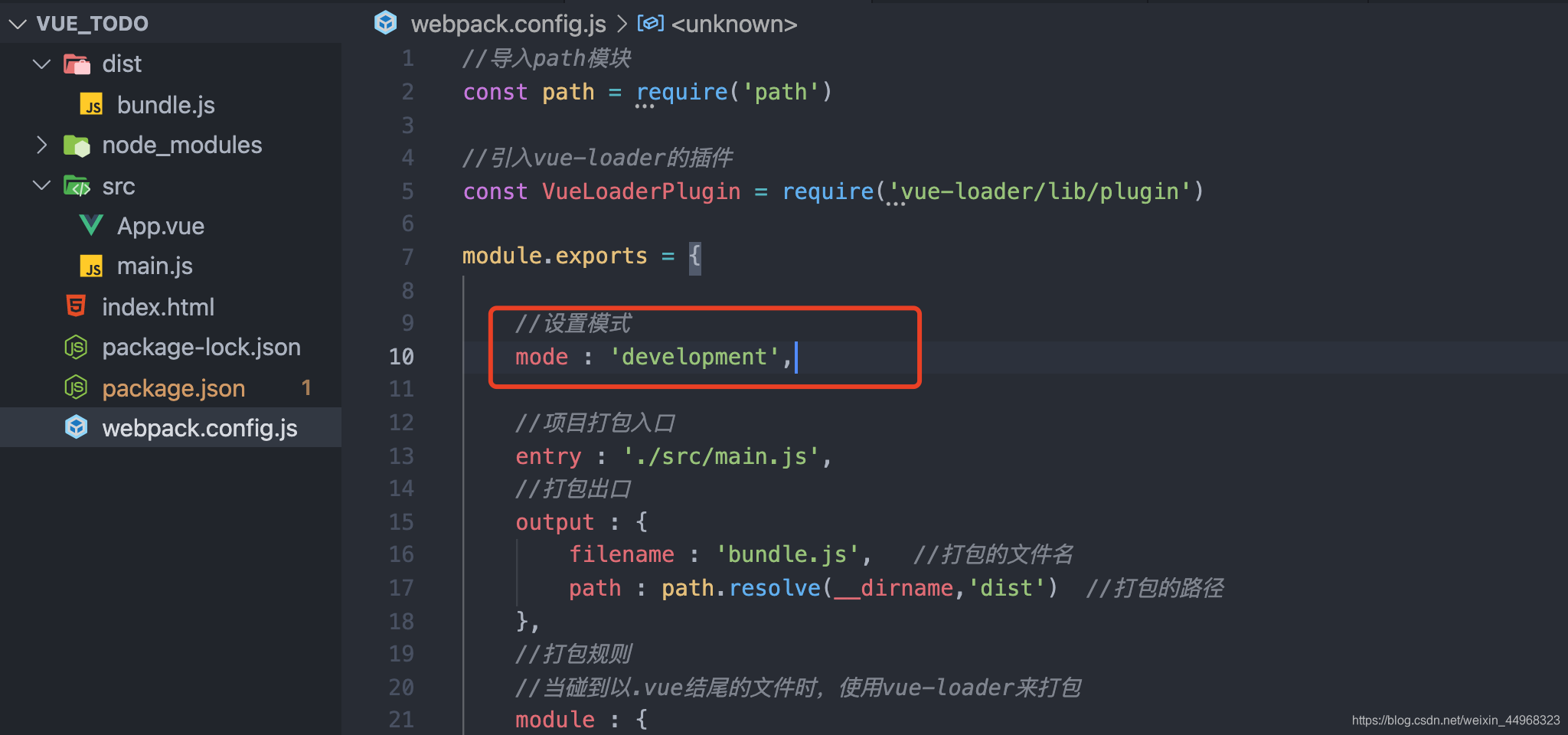Click the JS icon beside main.js
1568x735 pixels.
point(91,266)
